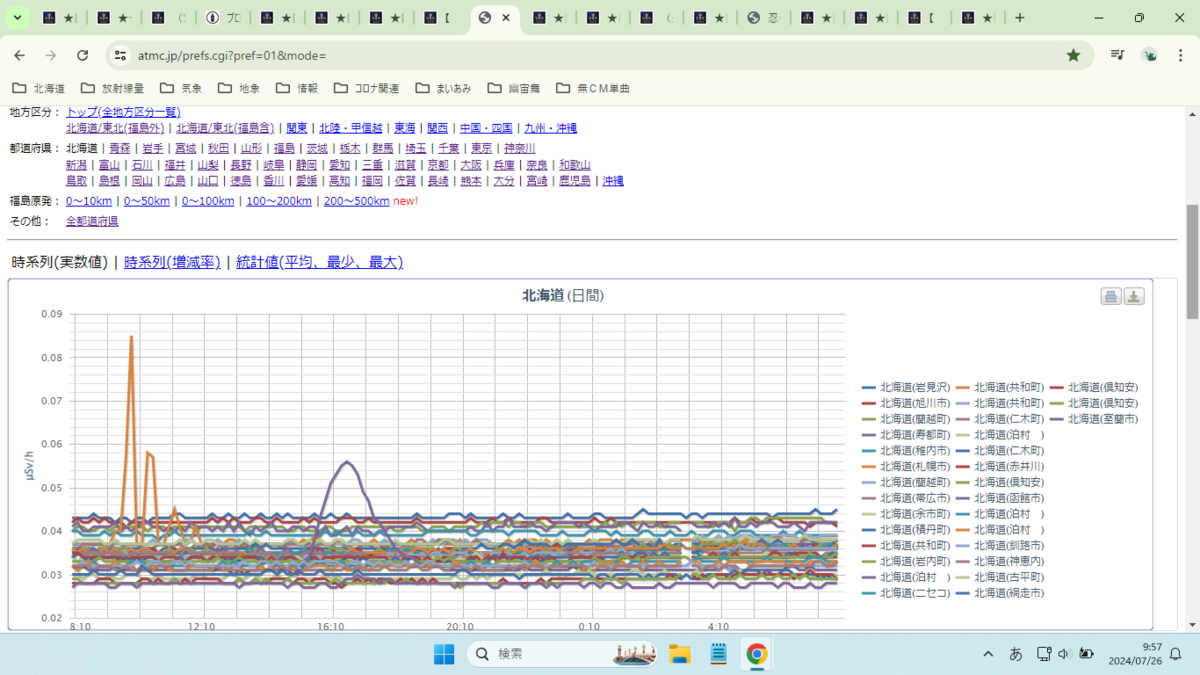Click the chart print icon

point(1111,296)
